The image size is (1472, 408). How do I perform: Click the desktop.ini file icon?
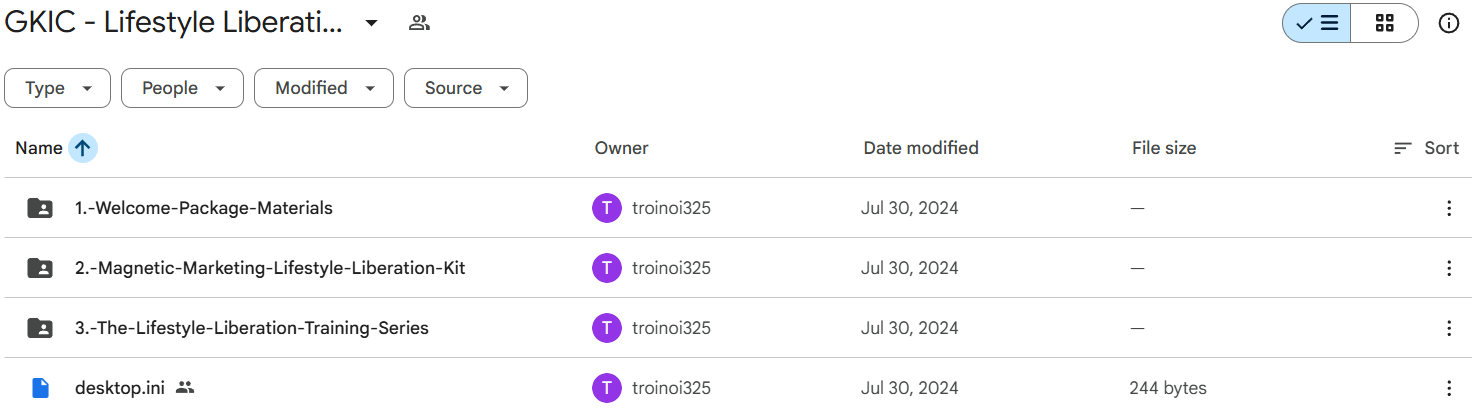(40, 388)
